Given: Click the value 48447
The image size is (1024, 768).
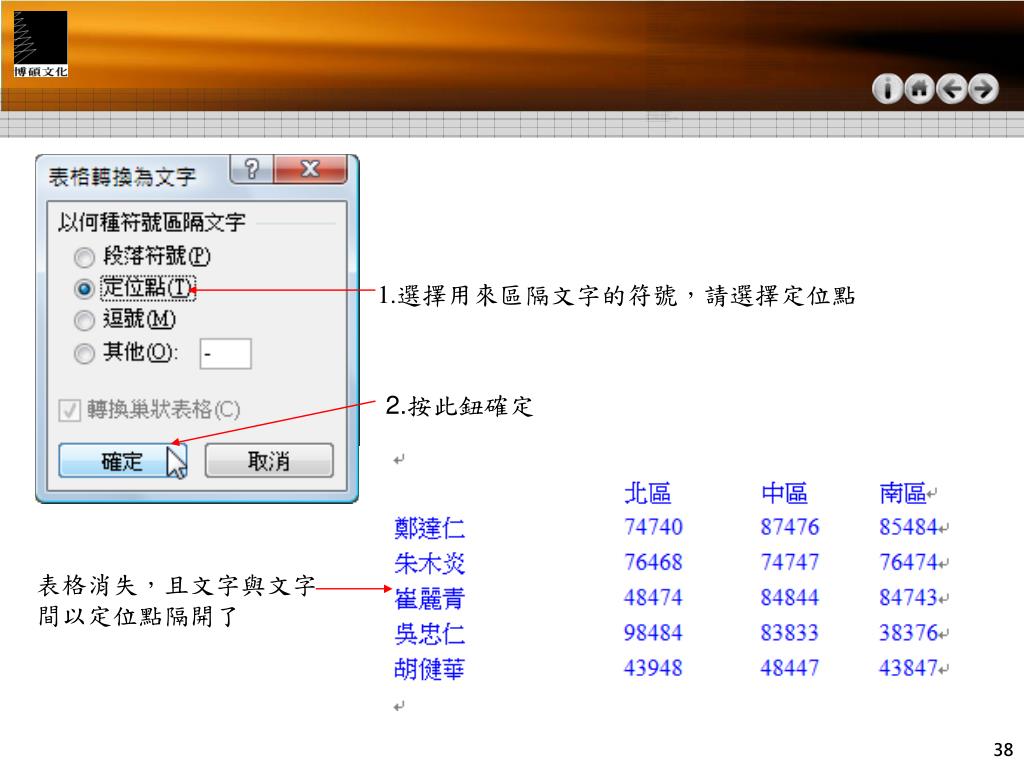Looking at the screenshot, I should point(790,668).
